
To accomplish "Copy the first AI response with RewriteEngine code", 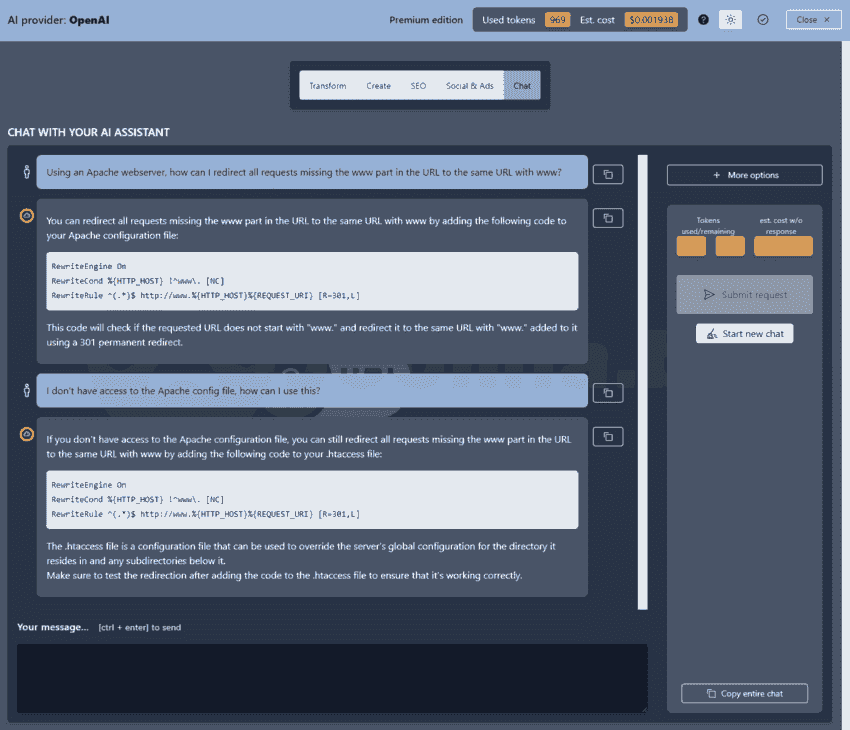I will (607, 217).
